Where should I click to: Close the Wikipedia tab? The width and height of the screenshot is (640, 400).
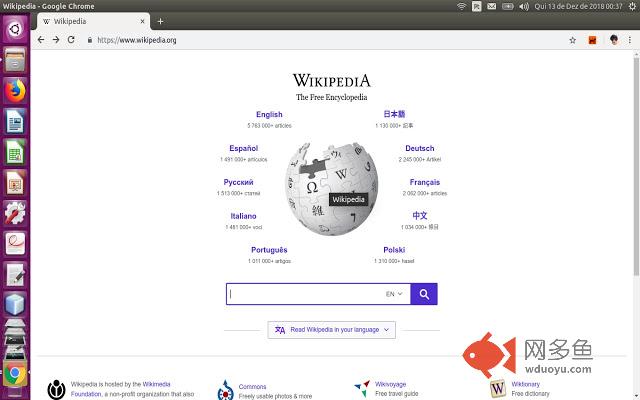[142, 21]
